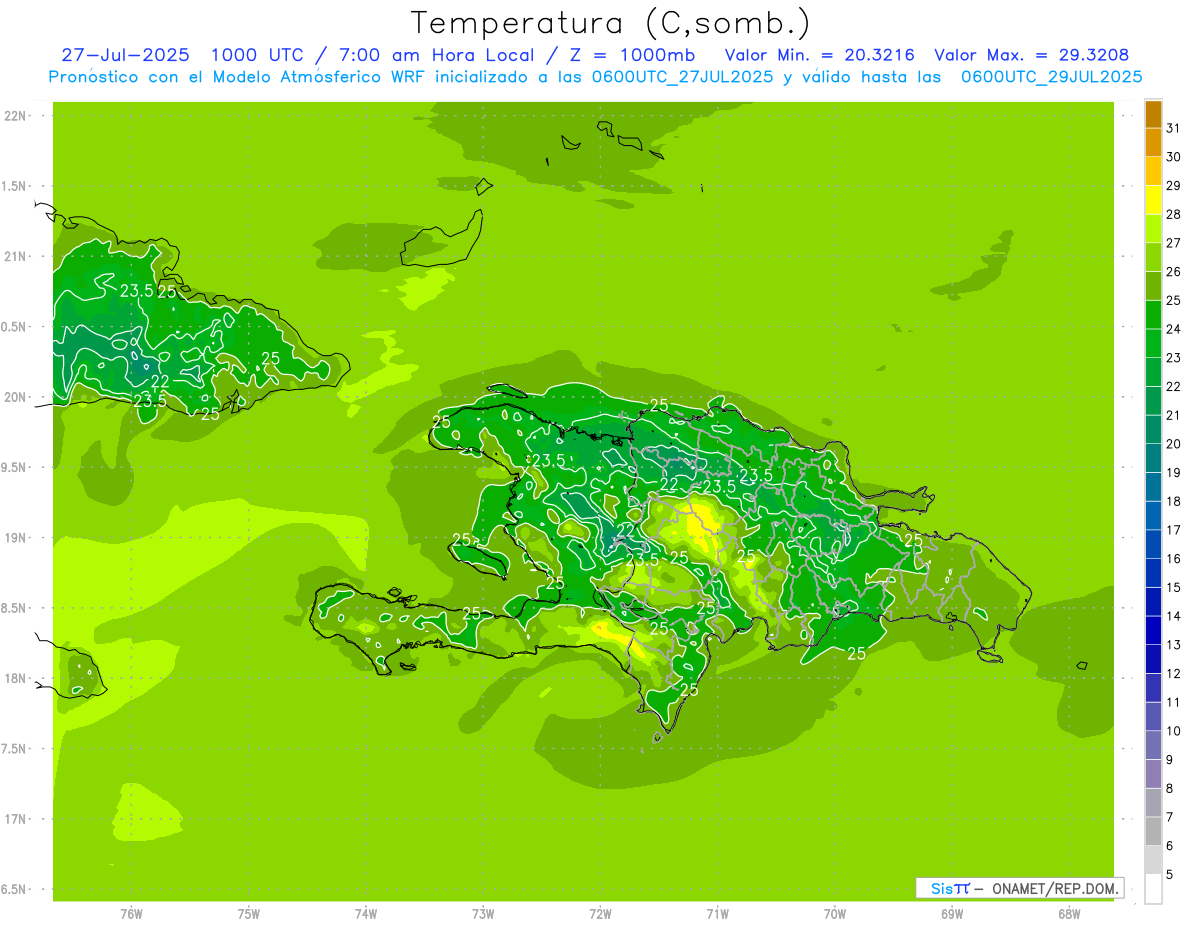
Task: Pick the orange swatch between 29 and 30
Action: 1153,171
